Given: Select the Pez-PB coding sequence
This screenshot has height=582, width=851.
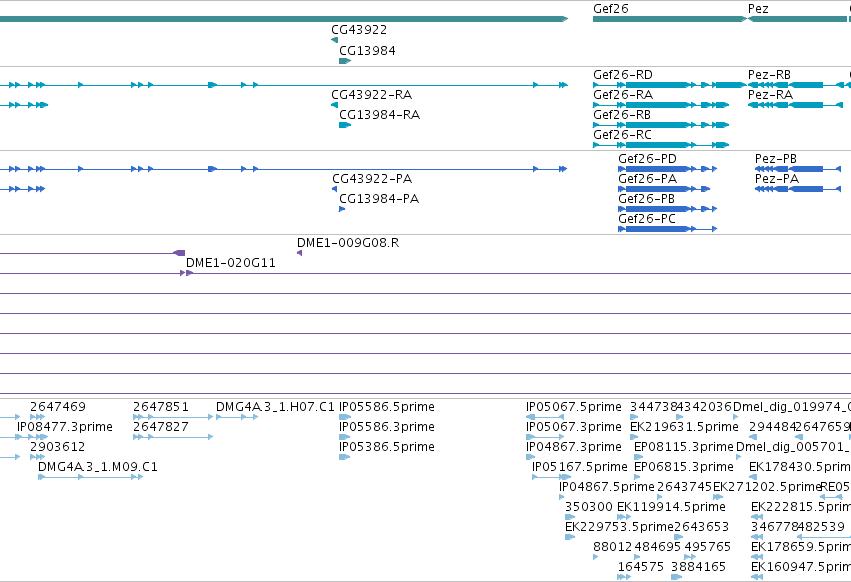Looking at the screenshot, I should click(x=798, y=169).
